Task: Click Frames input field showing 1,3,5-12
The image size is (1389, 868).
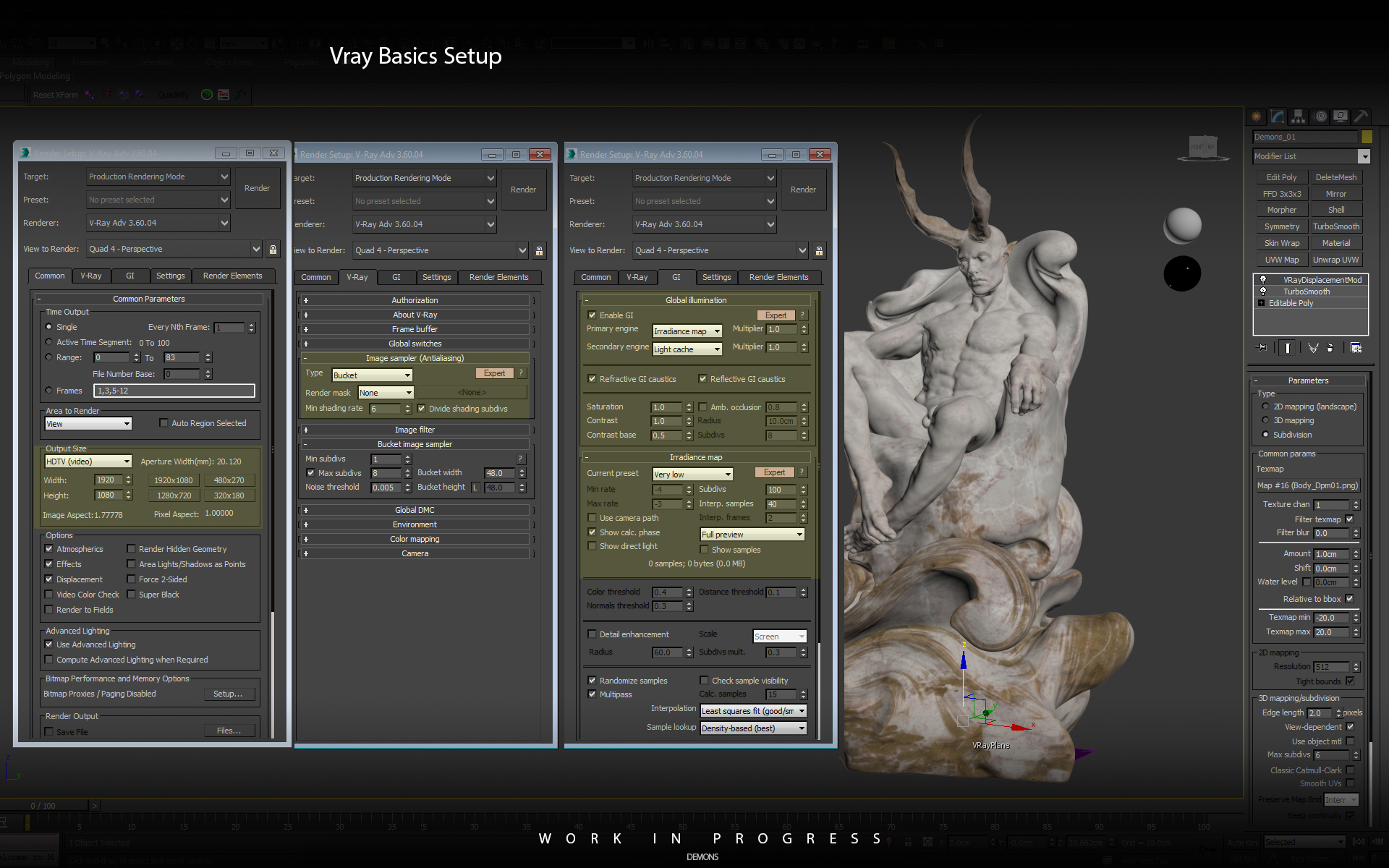Action: (x=174, y=391)
